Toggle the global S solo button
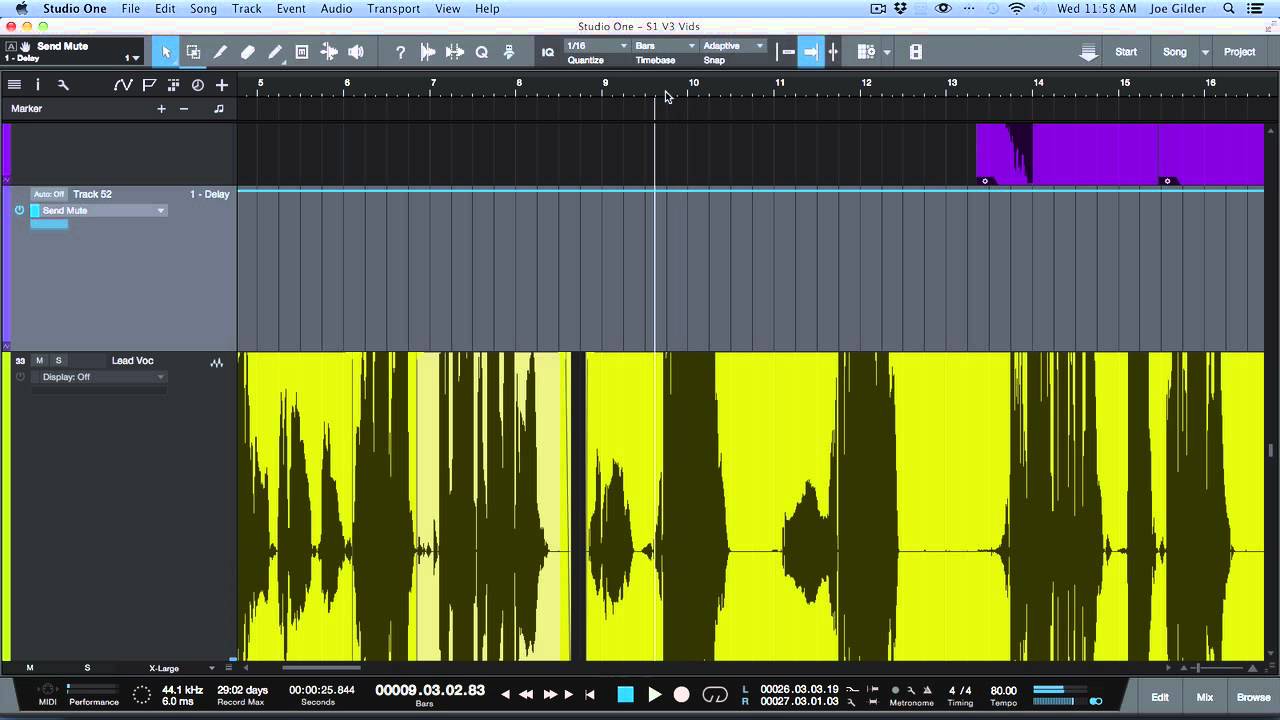The image size is (1280, 720). tap(87, 668)
